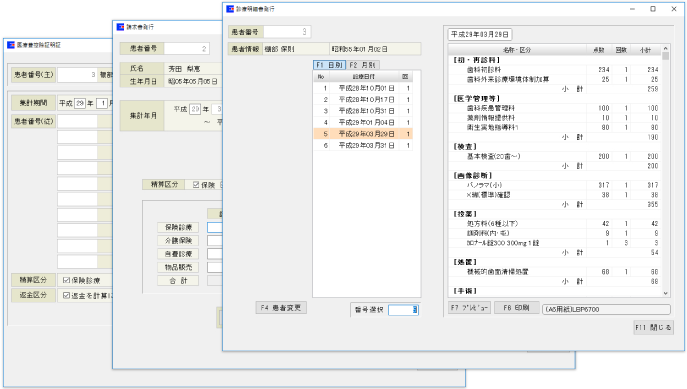Click the printer name field (A5用紙)LBP6700
The width and height of the screenshot is (687, 389).
click(x=606, y=309)
